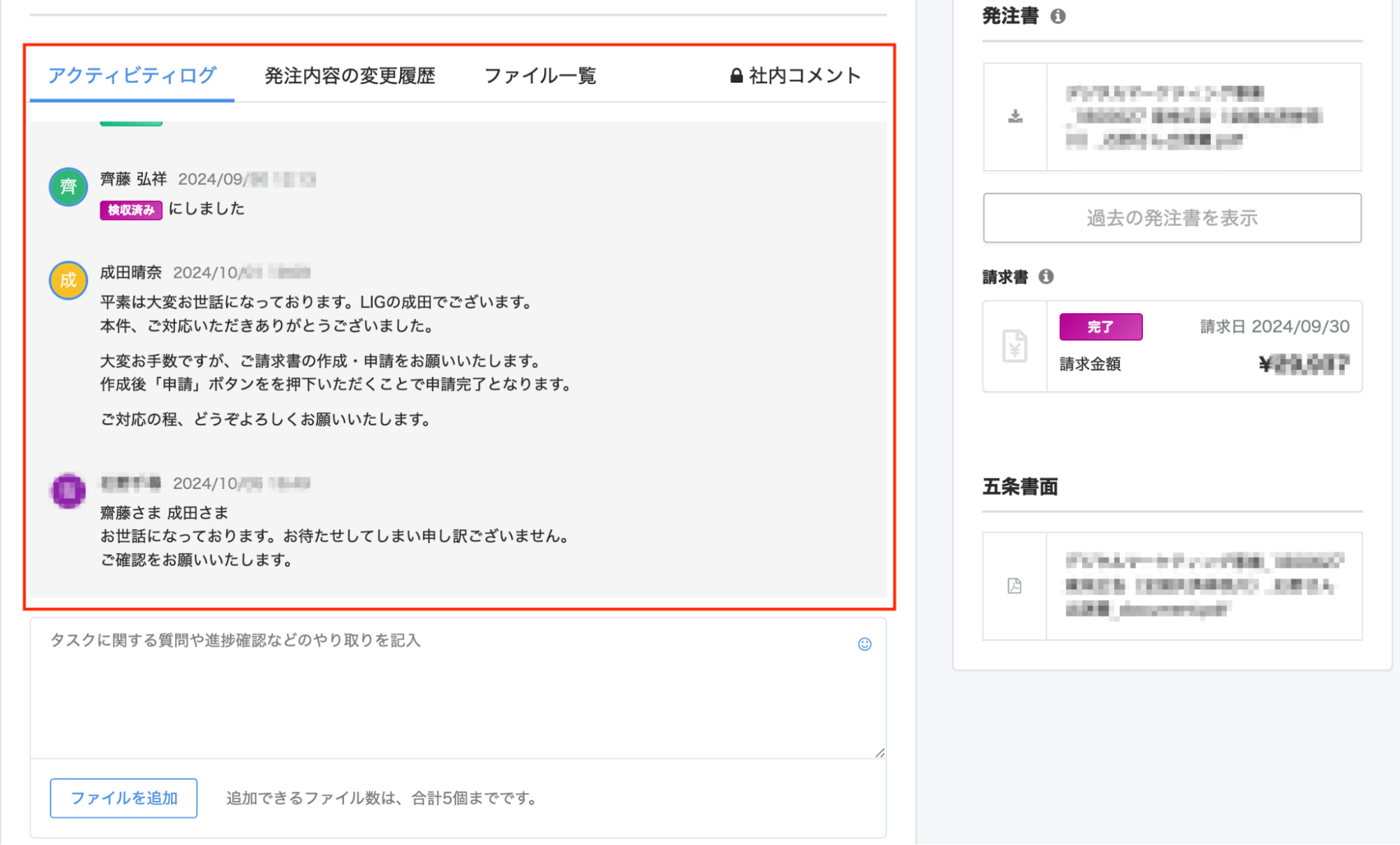Click 成田晴奈's yellow avatar
Viewport: 1400px width, 845px height.
pyautogui.click(x=68, y=280)
